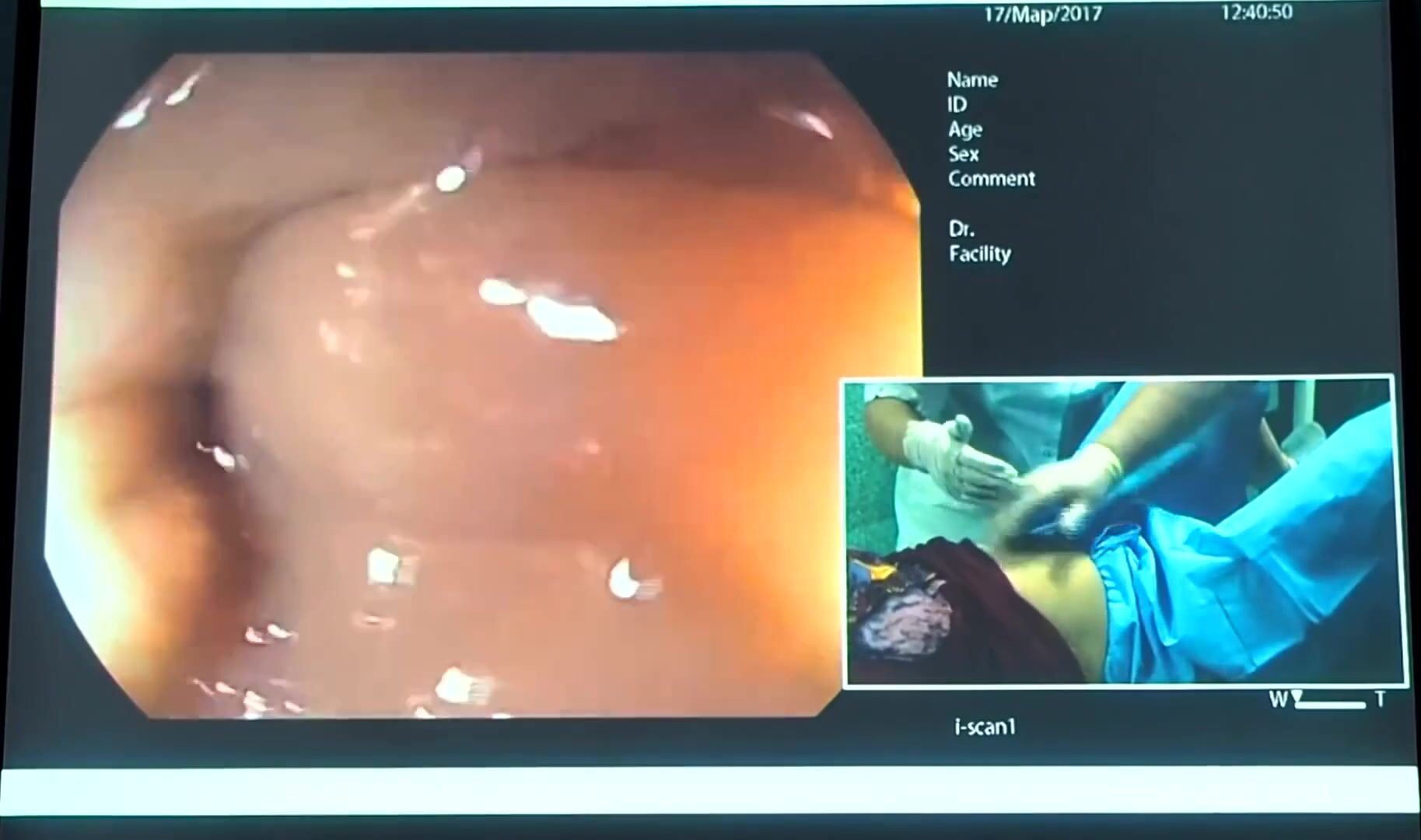Click the Name patient field label

pos(971,80)
